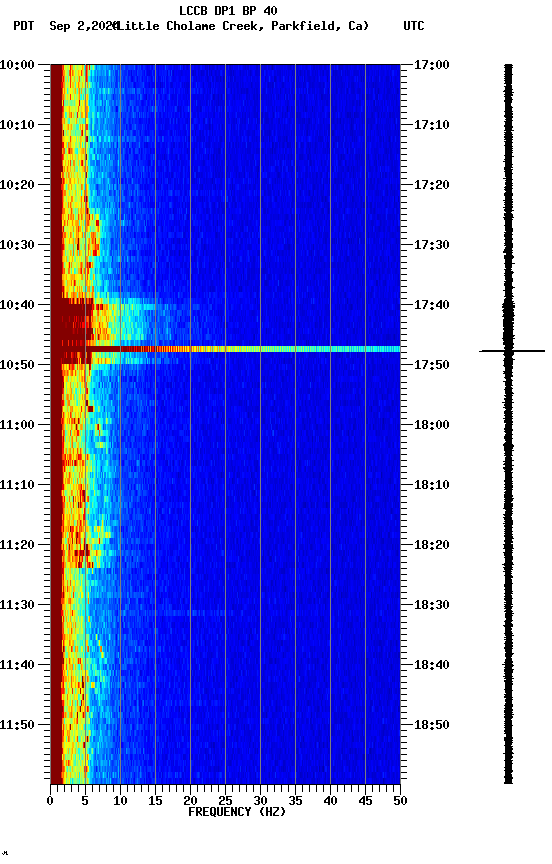The image size is (552, 864).
Task: Click the '11:00' PDT time label
Action: (17, 425)
